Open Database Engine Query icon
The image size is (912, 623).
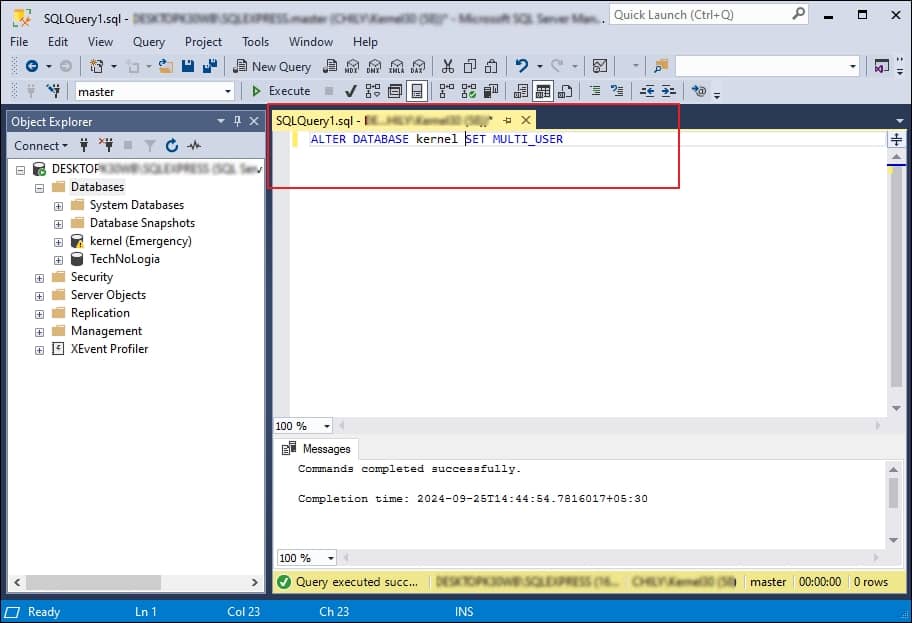(x=330, y=66)
